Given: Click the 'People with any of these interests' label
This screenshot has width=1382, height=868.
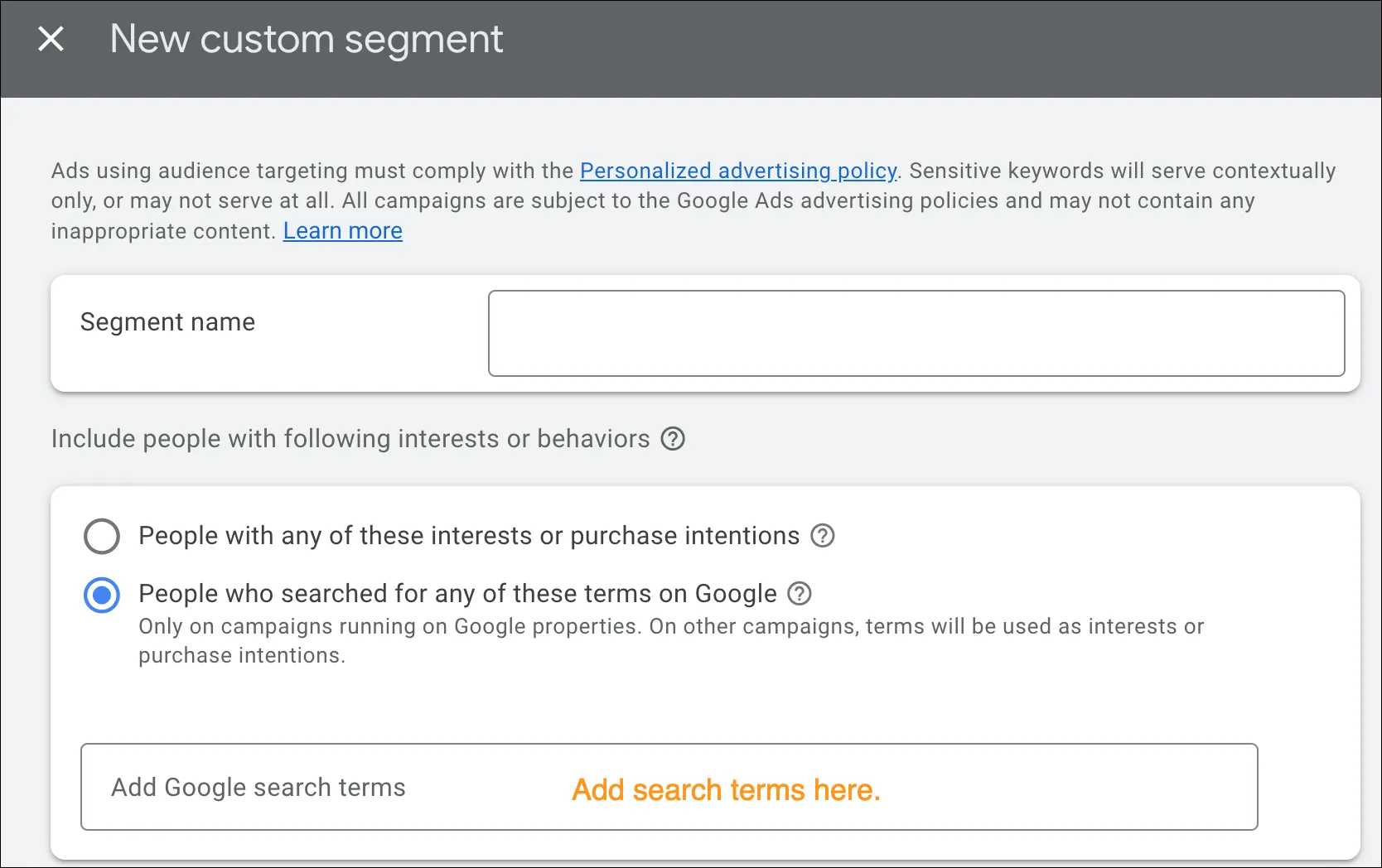Looking at the screenshot, I should (468, 536).
